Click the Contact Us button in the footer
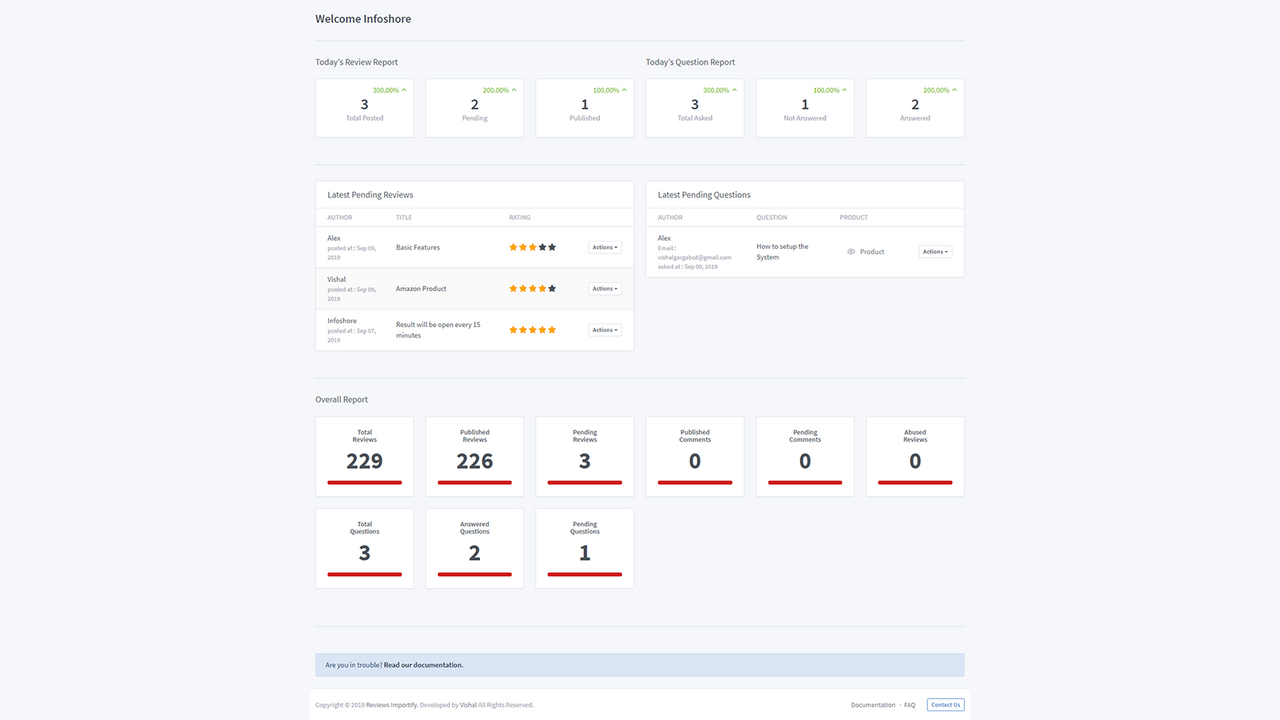 944,704
